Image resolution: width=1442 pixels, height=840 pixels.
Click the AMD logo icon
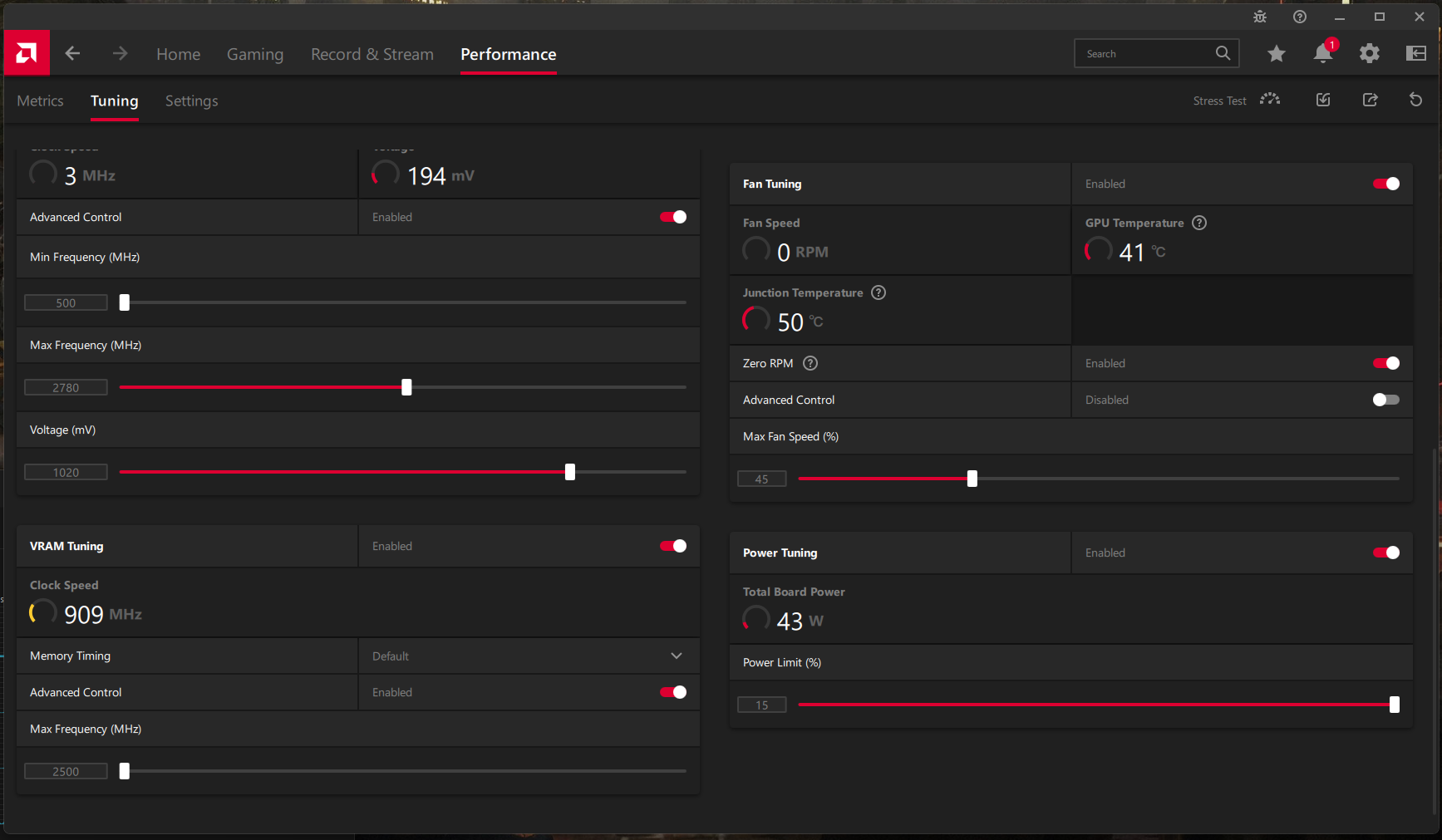tap(27, 53)
